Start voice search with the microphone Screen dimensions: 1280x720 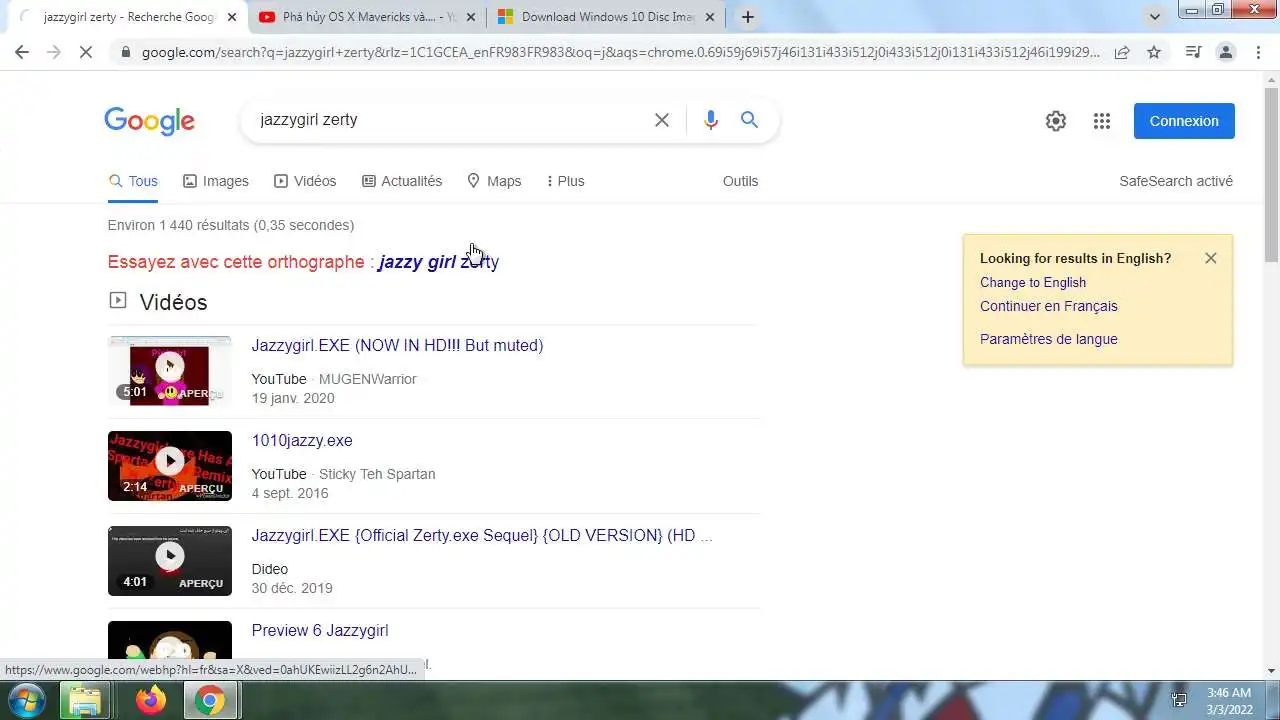[710, 120]
